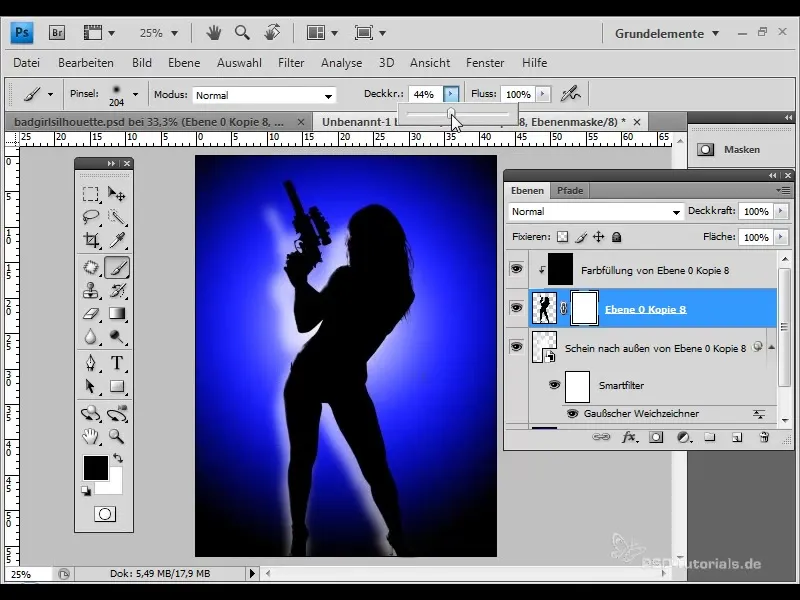Open the Grundelemente workspace switcher
The image size is (800, 600).
[x=667, y=34]
